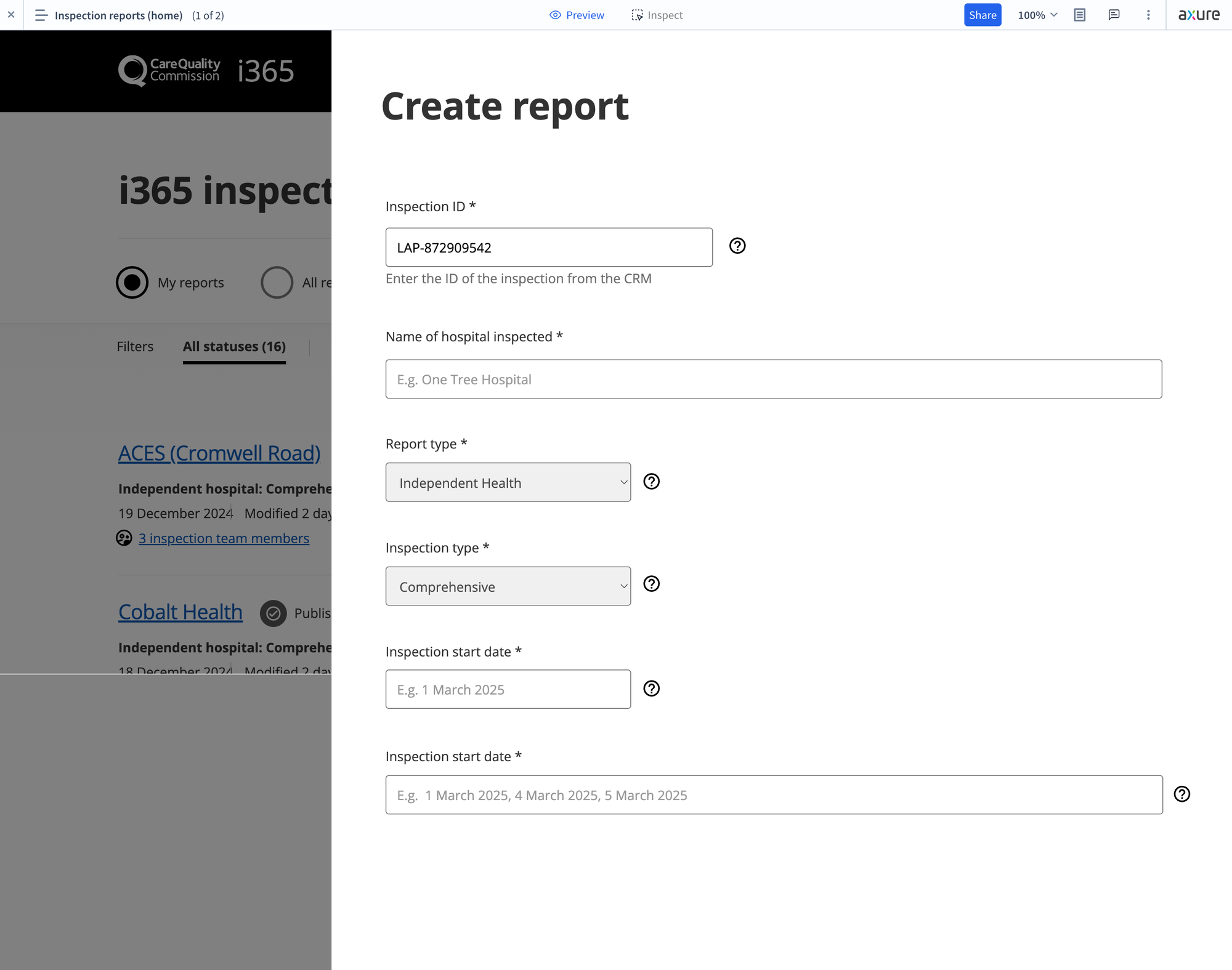Expand the Report type dropdown
This screenshot has width=1232, height=970.
click(x=508, y=482)
